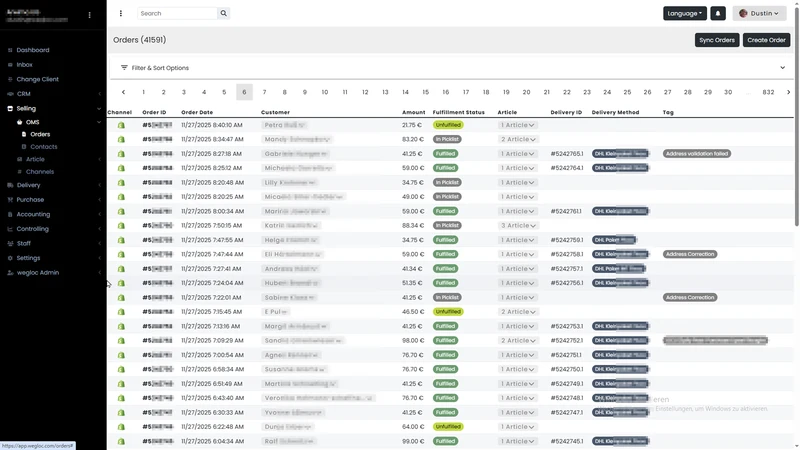Open the three-dot menu beside search
Screen dimensions: 800x450
pos(120,13)
